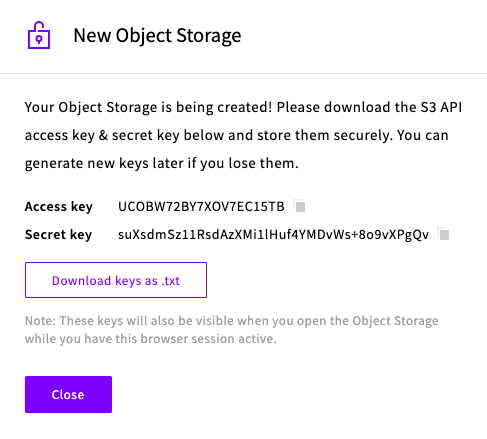Copy the access key with its copy icon
The image size is (487, 439).
coord(299,206)
